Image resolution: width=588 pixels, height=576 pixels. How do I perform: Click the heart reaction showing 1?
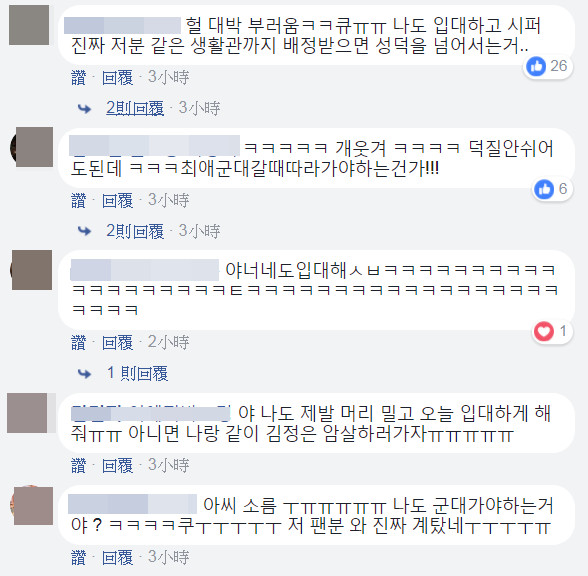click(x=552, y=332)
